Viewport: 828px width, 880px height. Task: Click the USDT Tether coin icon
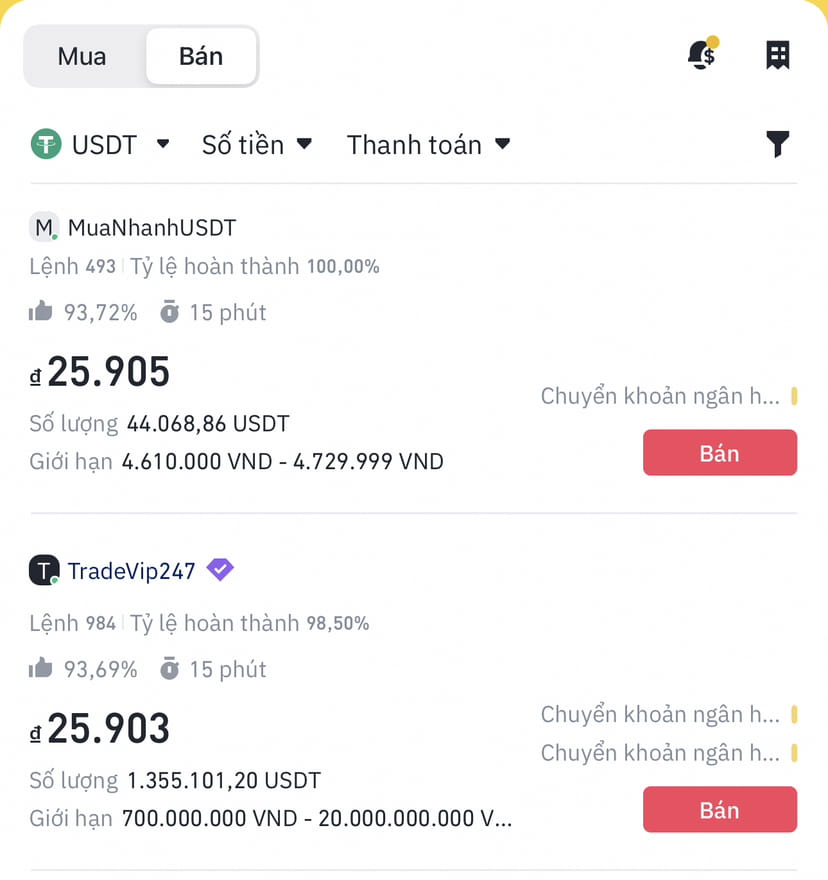(45, 145)
